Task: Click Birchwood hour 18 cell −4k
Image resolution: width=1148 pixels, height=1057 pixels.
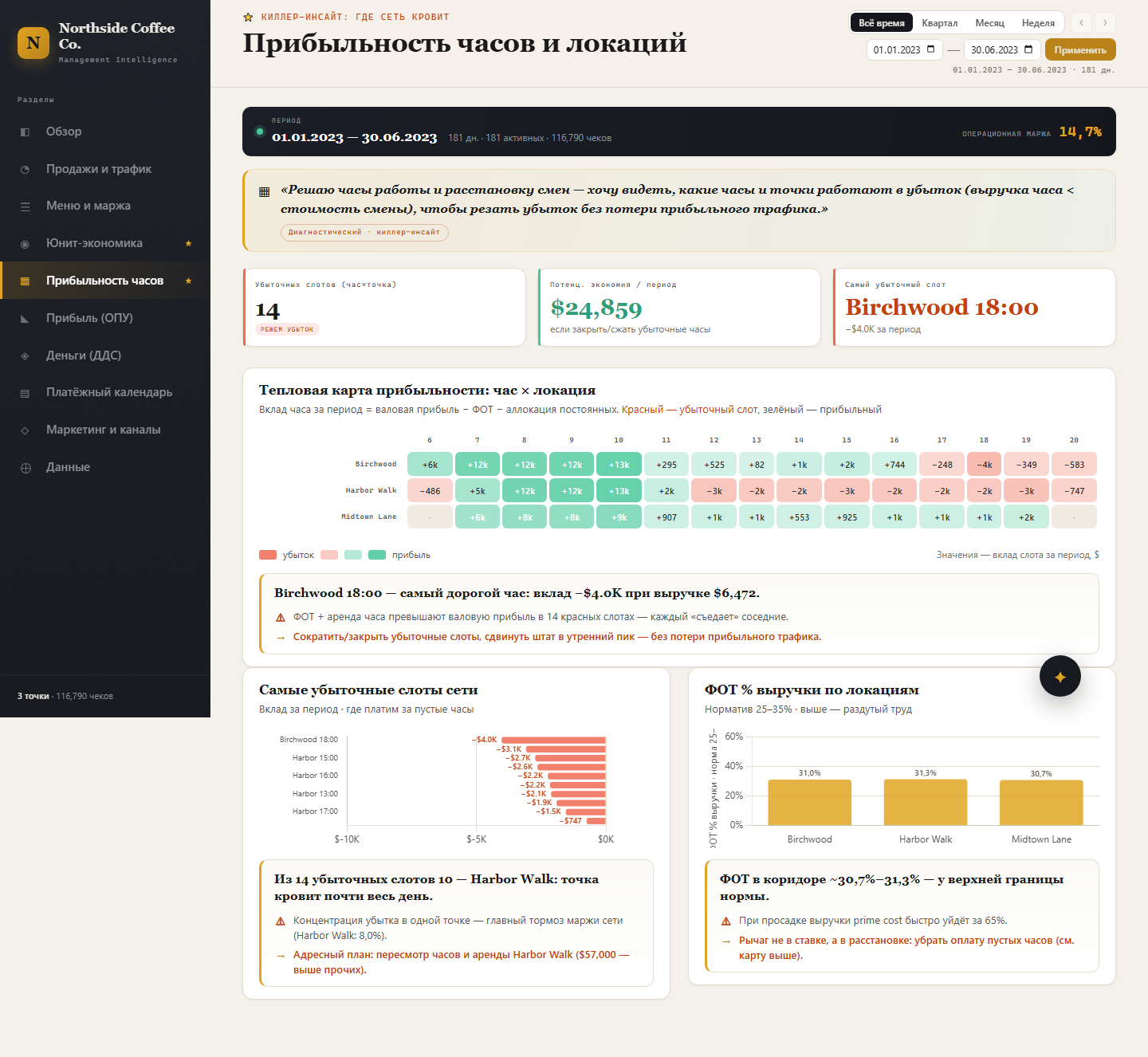Action: click(x=985, y=465)
